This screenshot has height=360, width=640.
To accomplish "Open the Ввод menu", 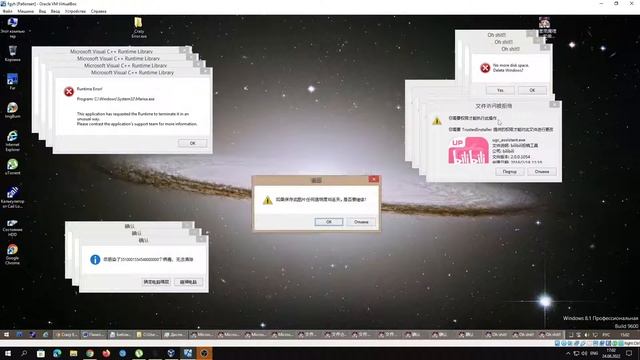I will [x=55, y=11].
